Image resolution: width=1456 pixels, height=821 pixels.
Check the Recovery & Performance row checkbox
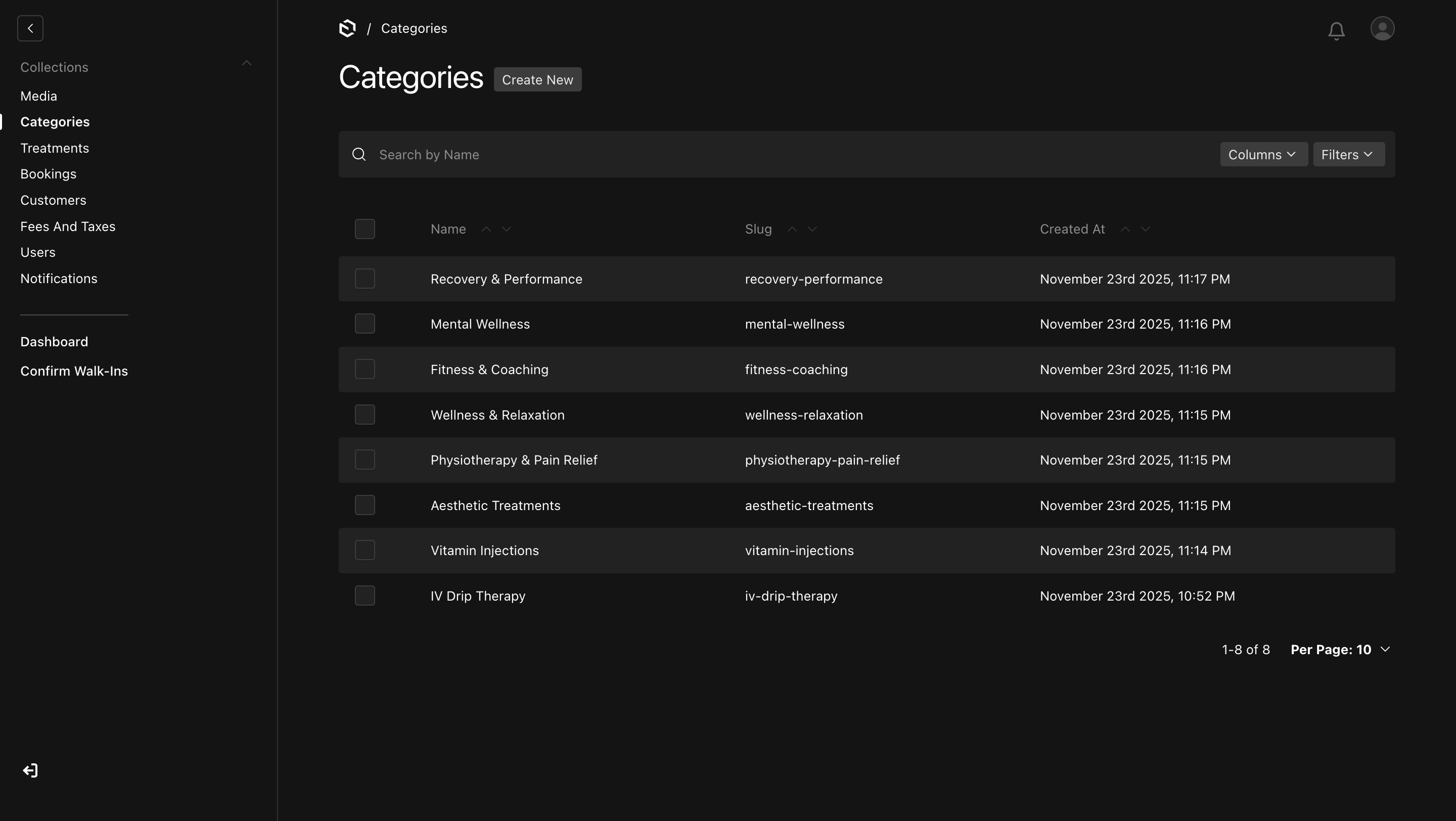(x=365, y=278)
